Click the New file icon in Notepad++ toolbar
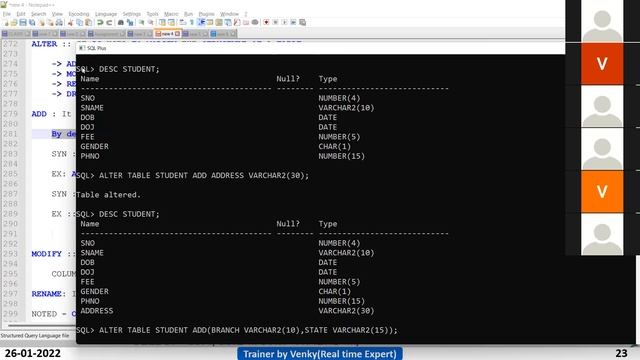 (x=6, y=22)
